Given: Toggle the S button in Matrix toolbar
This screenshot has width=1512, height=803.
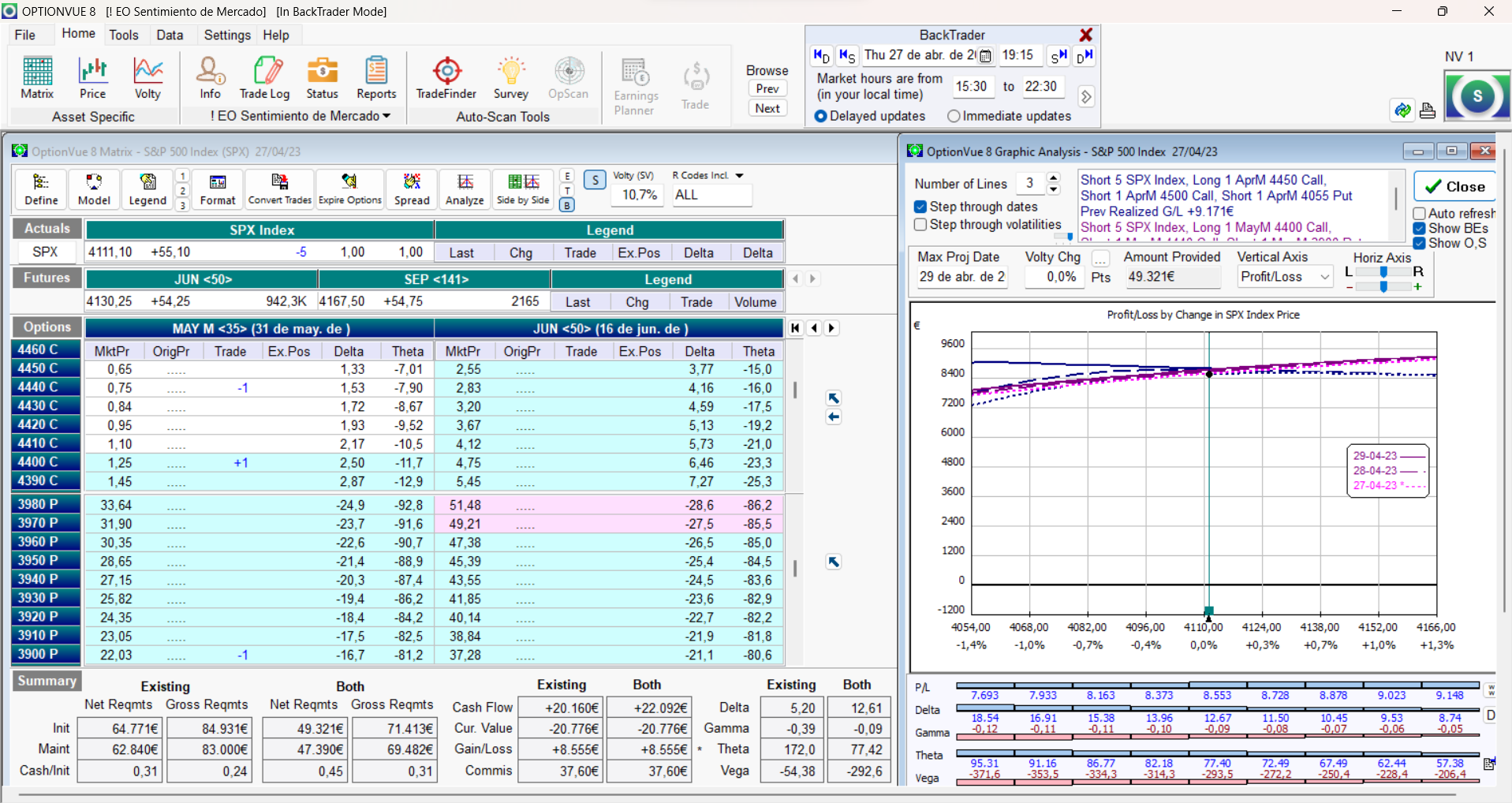Looking at the screenshot, I should pos(595,180).
